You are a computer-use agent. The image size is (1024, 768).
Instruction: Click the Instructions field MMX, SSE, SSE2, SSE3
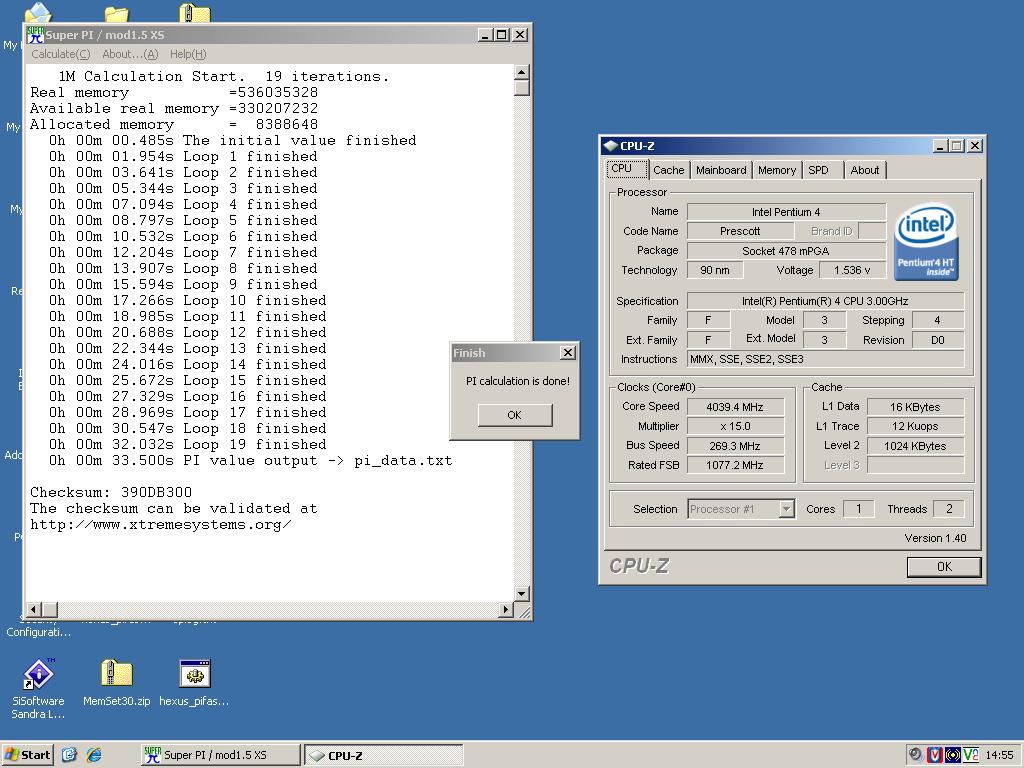pos(825,359)
